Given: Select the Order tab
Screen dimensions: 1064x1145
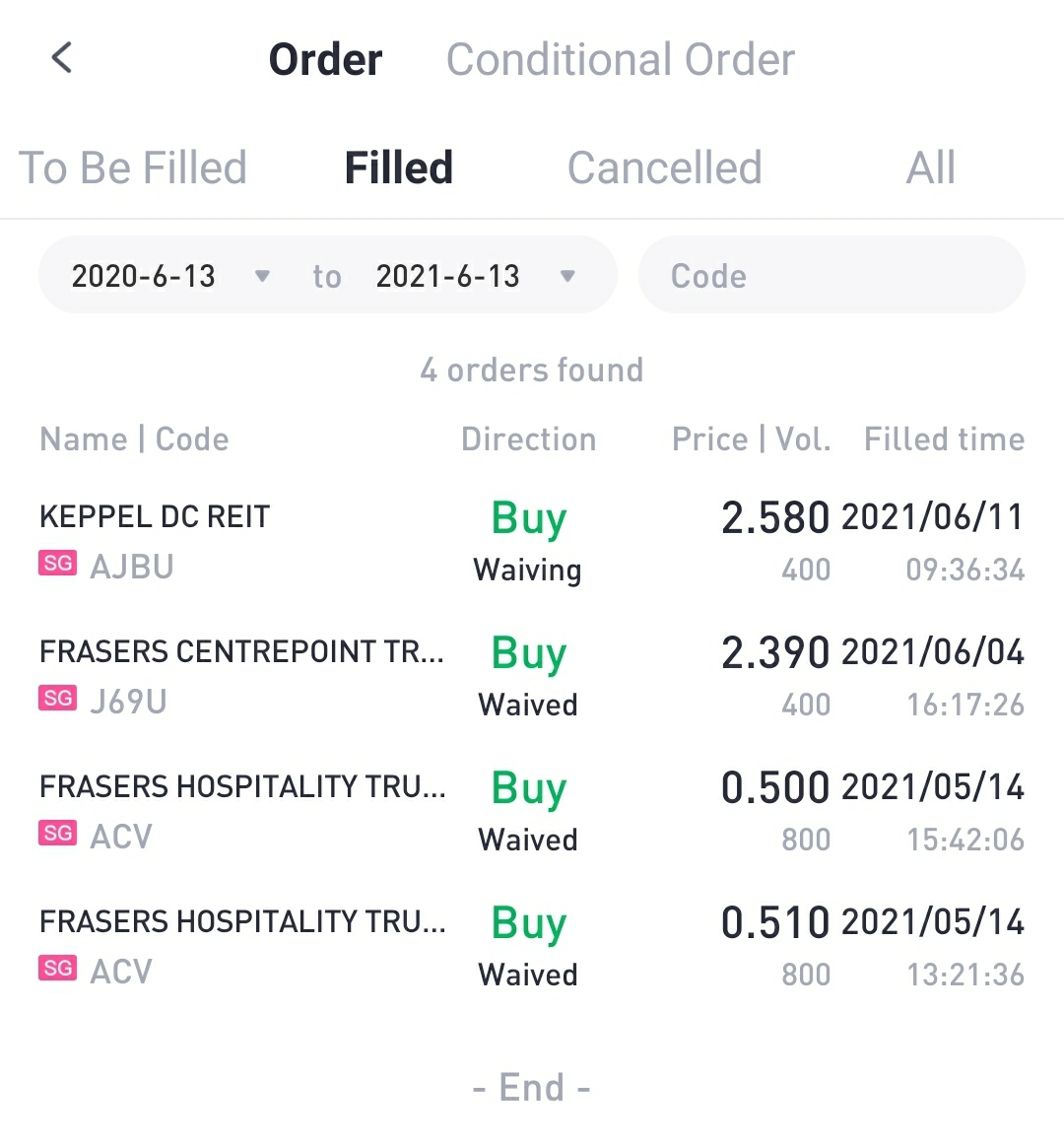Looking at the screenshot, I should point(325,59).
